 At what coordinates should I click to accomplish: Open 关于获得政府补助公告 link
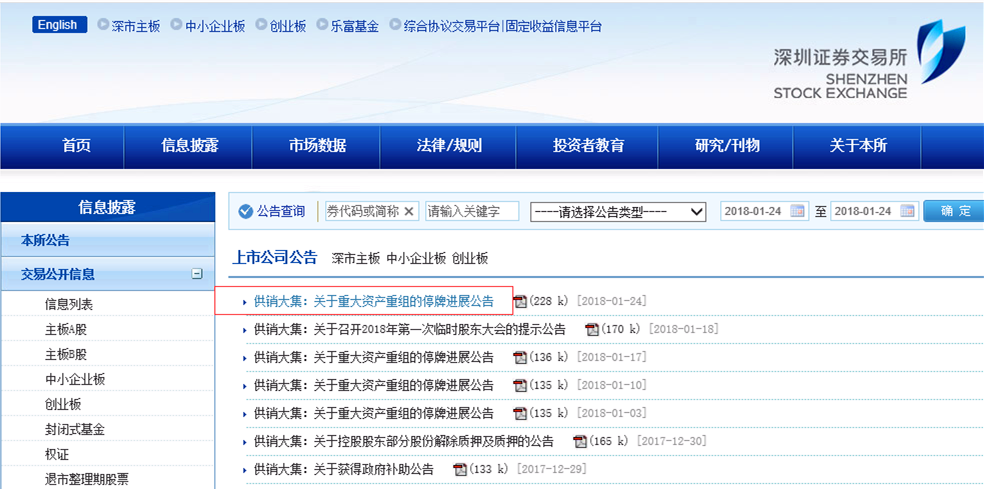(343, 470)
